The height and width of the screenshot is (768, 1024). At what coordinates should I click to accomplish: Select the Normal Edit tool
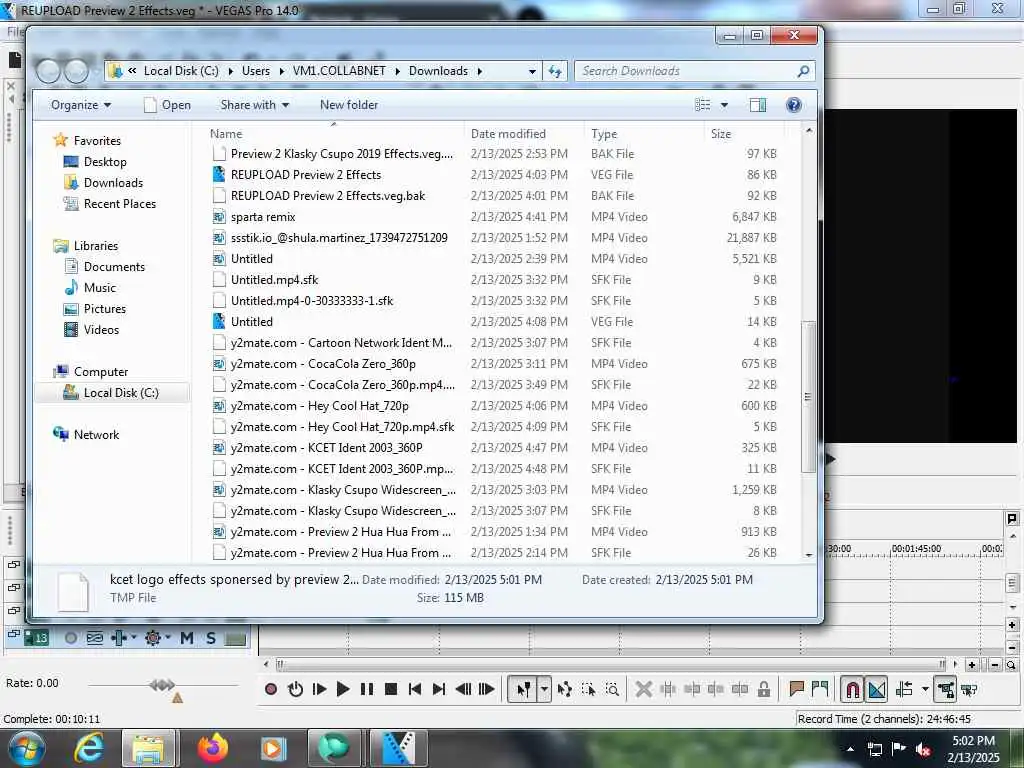523,689
